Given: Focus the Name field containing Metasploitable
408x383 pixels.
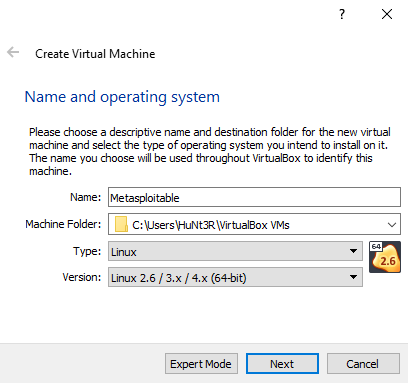Looking at the screenshot, I should pyautogui.click(x=254, y=197).
